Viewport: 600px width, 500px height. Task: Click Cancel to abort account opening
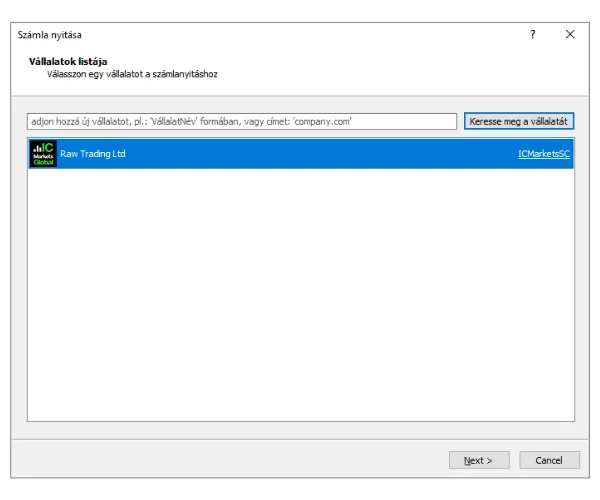tap(549, 460)
